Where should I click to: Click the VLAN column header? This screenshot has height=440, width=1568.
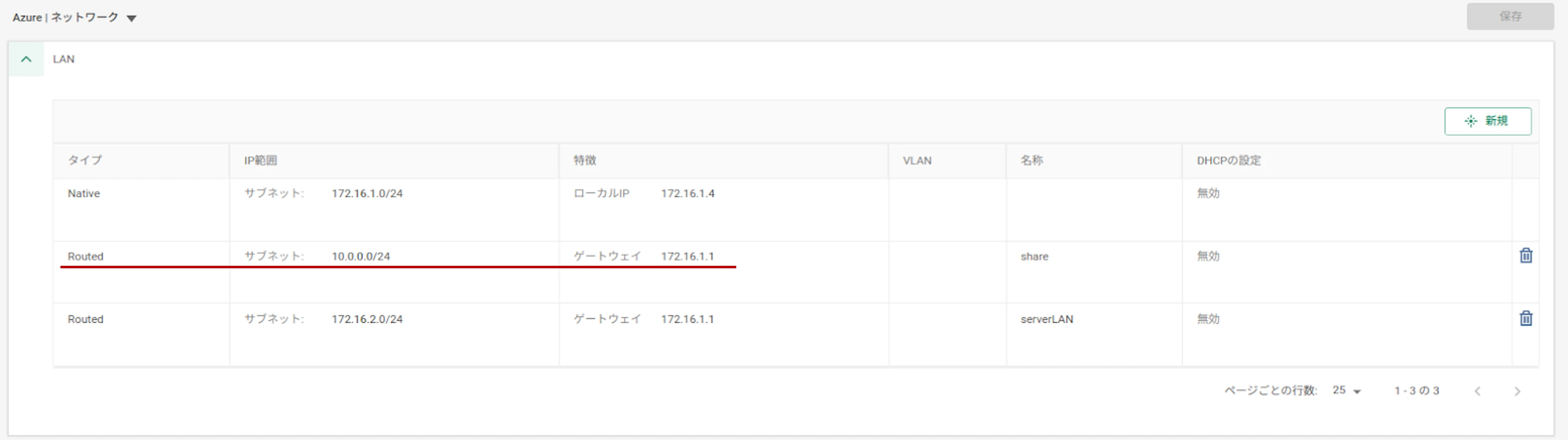tap(917, 161)
